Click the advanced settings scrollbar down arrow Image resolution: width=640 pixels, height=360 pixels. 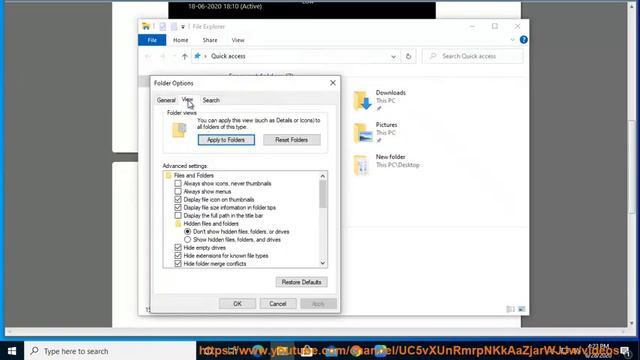coord(322,263)
